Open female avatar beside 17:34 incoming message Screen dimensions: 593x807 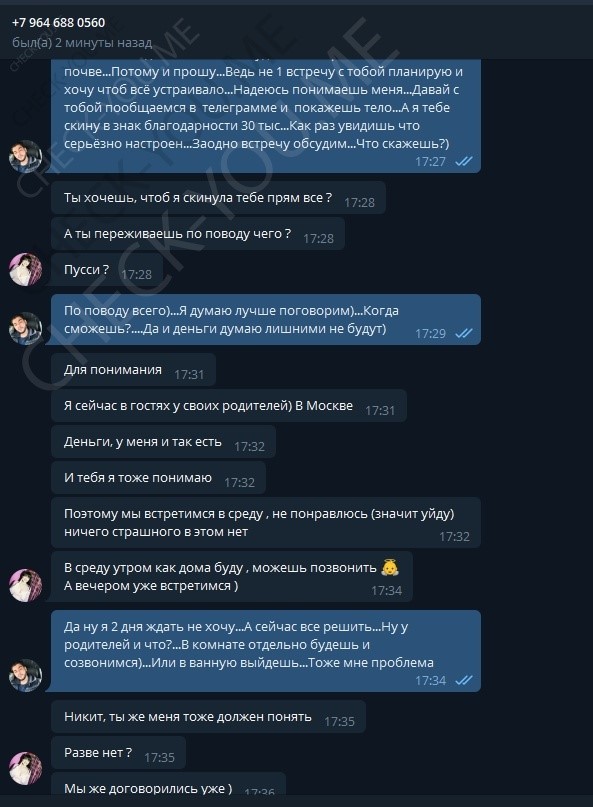click(26, 585)
